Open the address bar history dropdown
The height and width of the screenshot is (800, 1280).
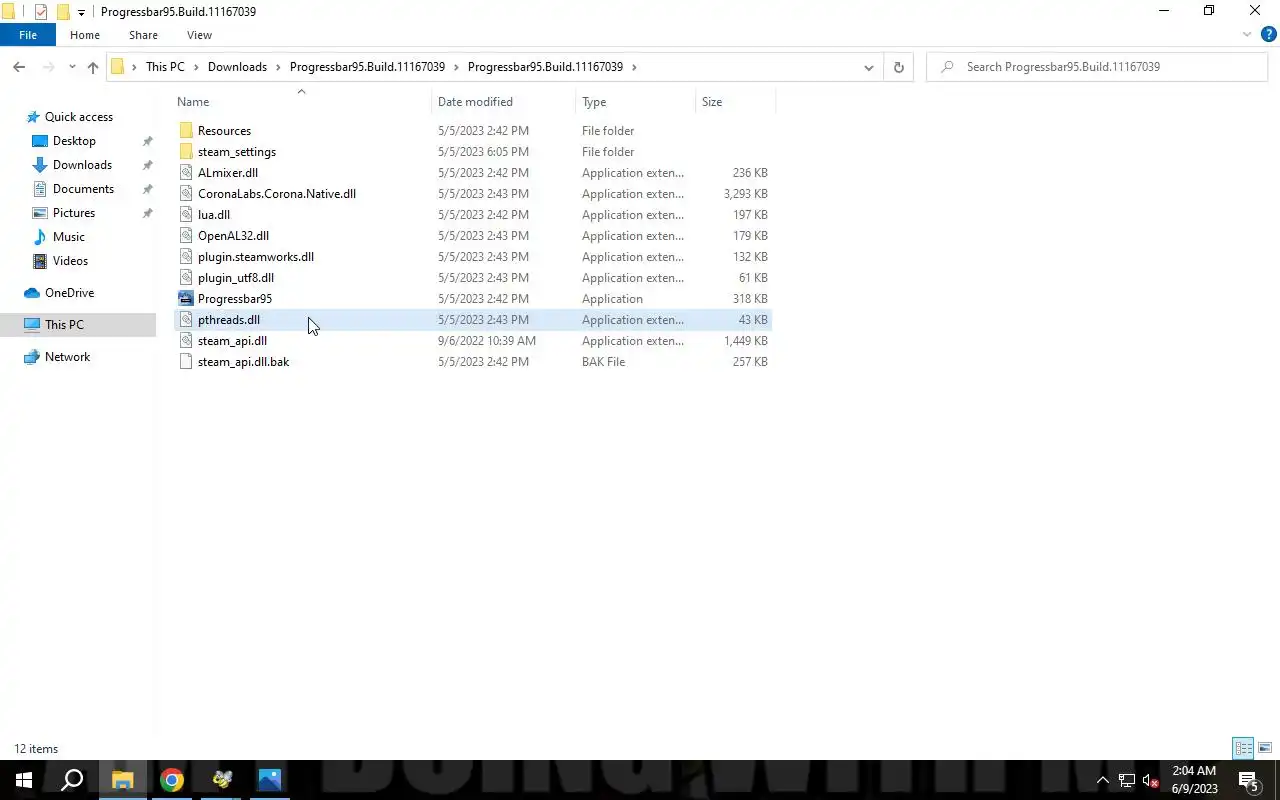click(x=868, y=67)
